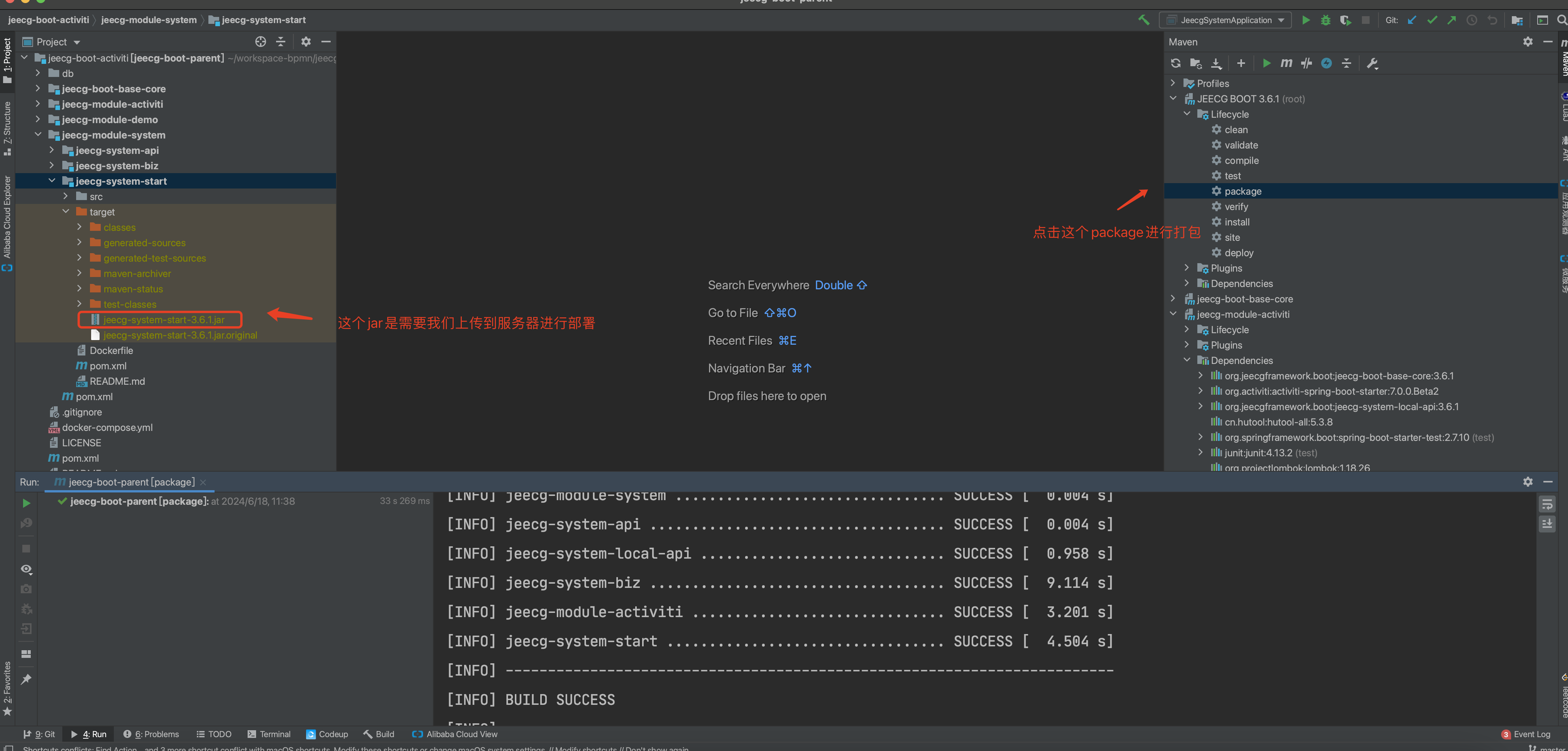Open Project panel settings gear
This screenshot has width=1568, height=751.
pyautogui.click(x=306, y=42)
